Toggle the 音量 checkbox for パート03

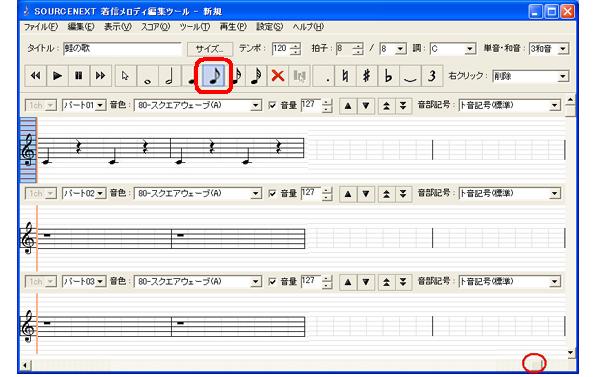tap(272, 282)
